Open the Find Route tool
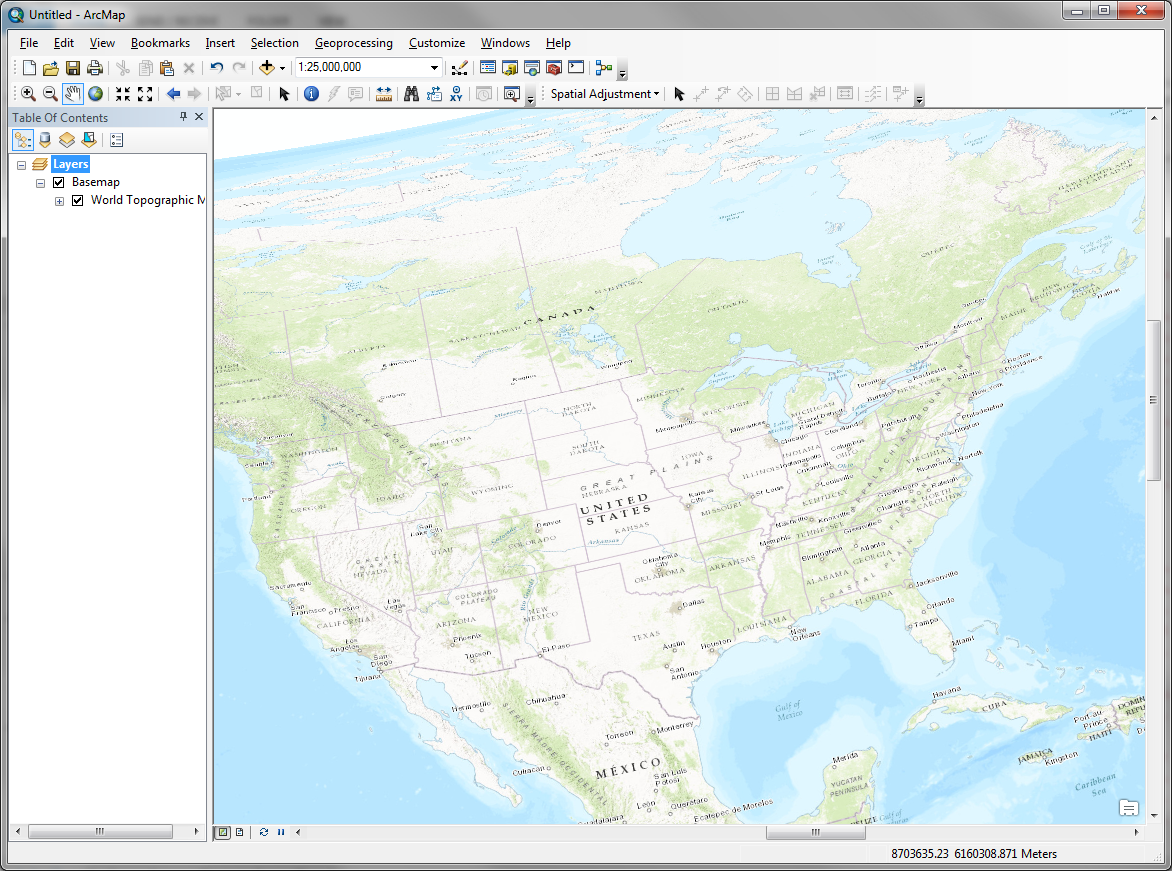The width and height of the screenshot is (1172, 871). [x=434, y=94]
